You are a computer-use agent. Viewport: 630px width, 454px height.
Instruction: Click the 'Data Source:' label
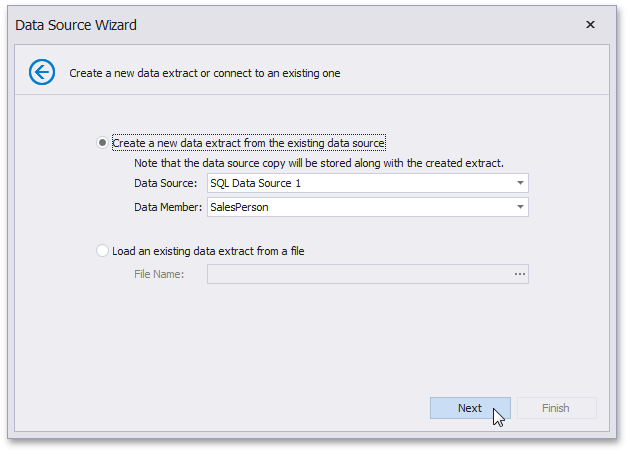pos(165,183)
